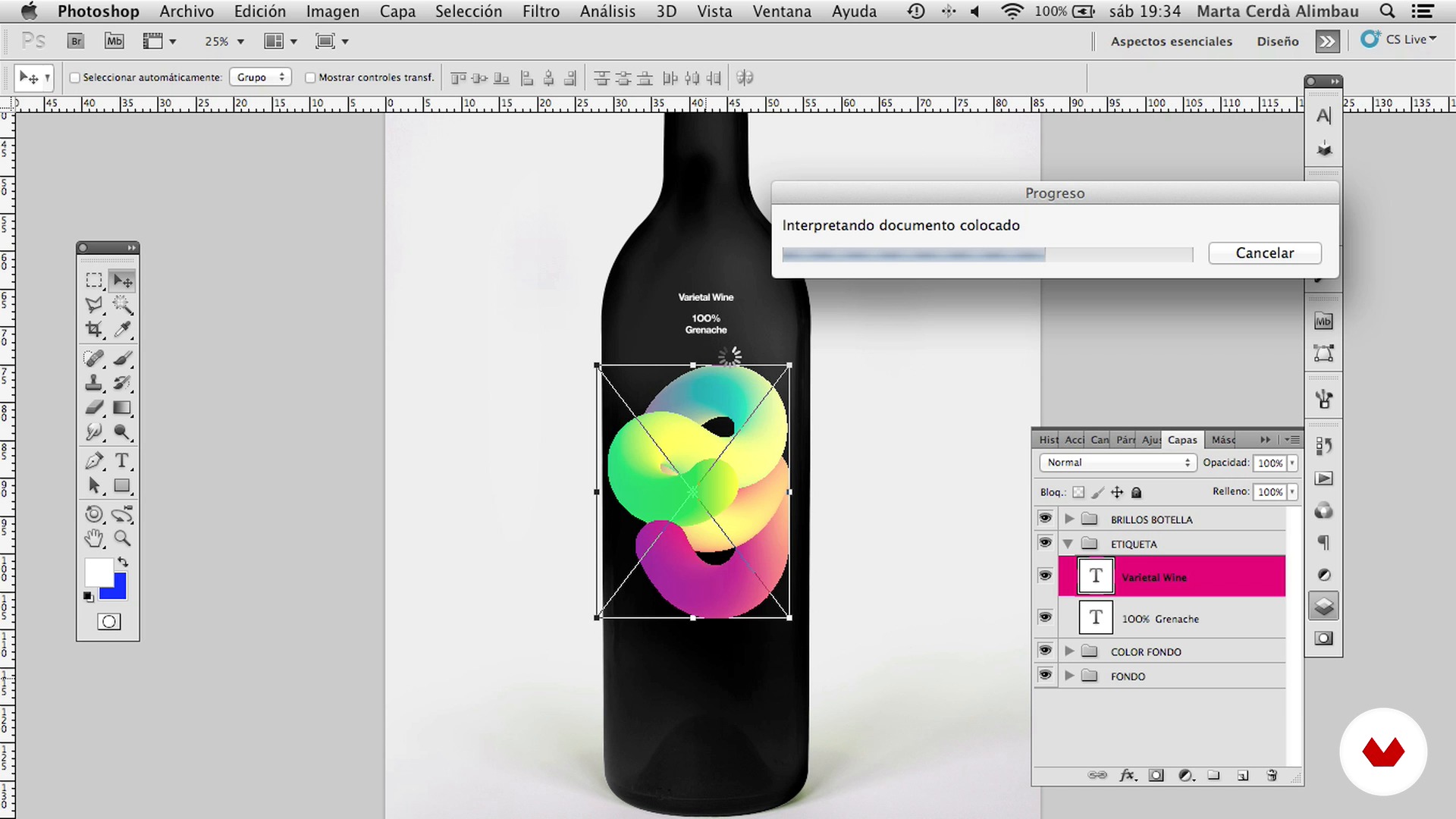Select the Diseño workspace
The height and width of the screenshot is (819, 1456).
(1277, 42)
